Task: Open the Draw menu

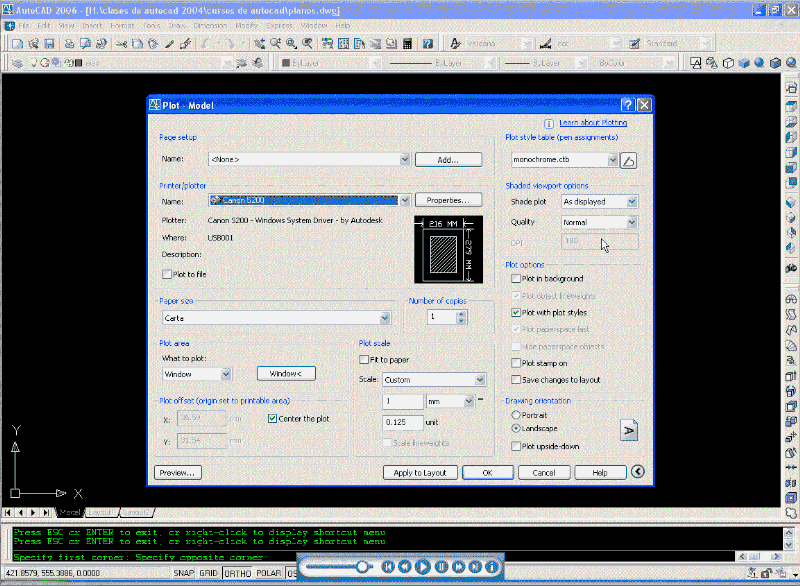Action: click(x=177, y=26)
